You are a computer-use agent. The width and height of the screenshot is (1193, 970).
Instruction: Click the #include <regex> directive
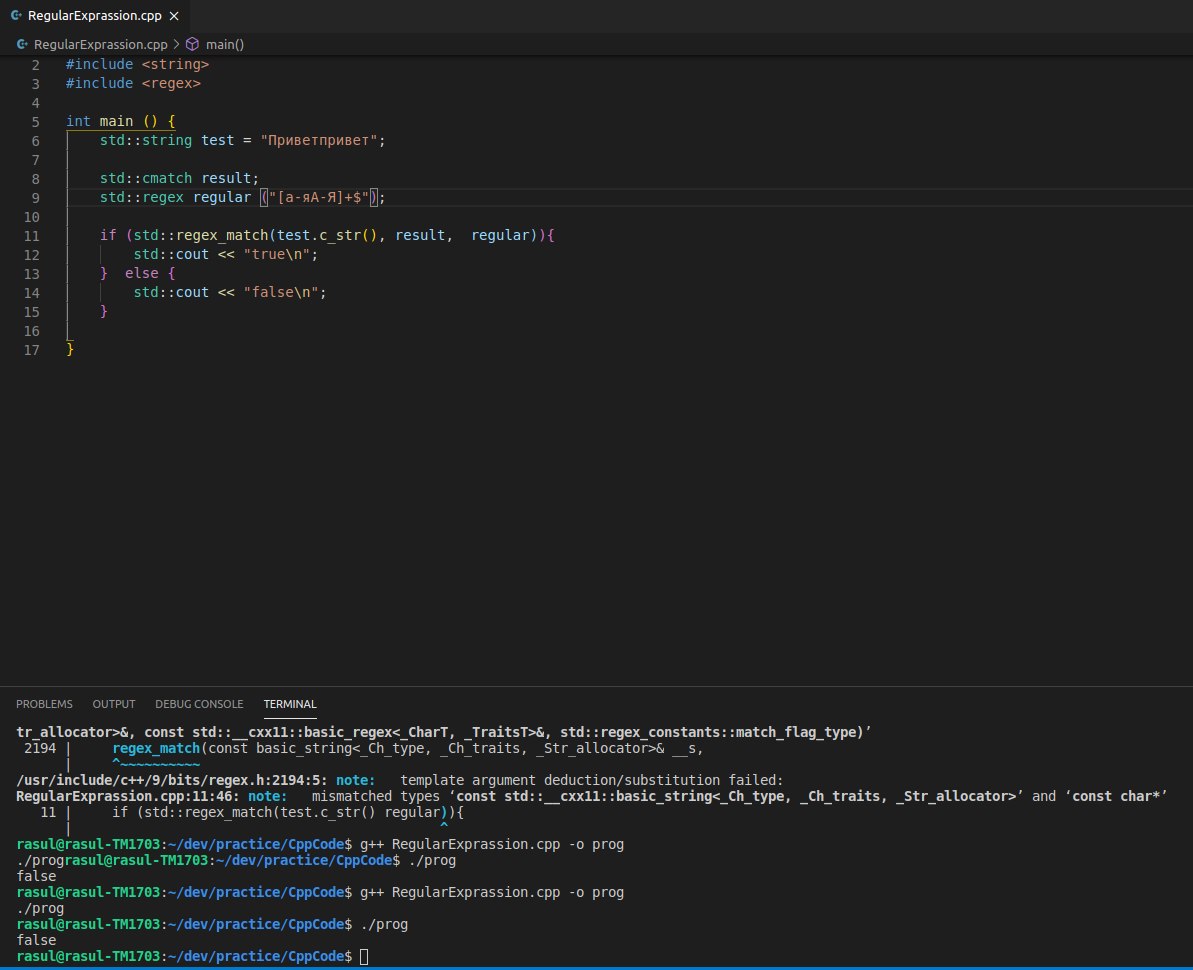(133, 84)
